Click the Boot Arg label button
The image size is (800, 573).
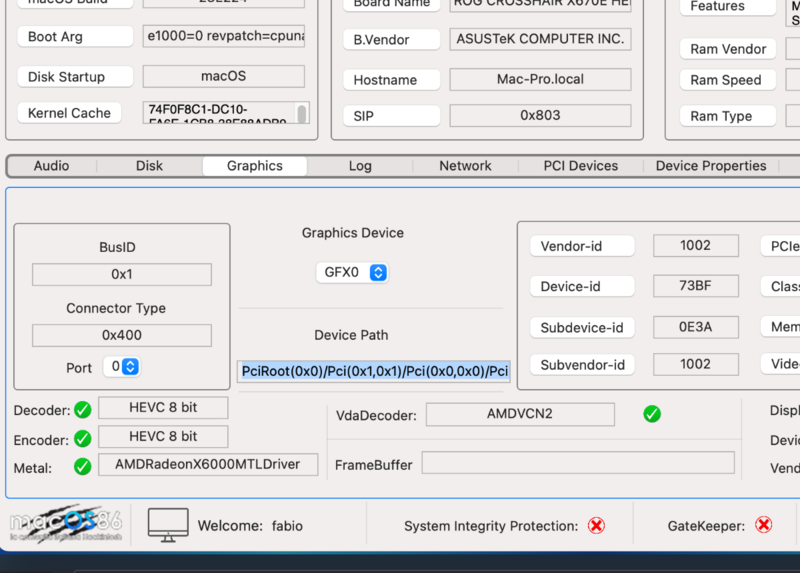point(76,37)
